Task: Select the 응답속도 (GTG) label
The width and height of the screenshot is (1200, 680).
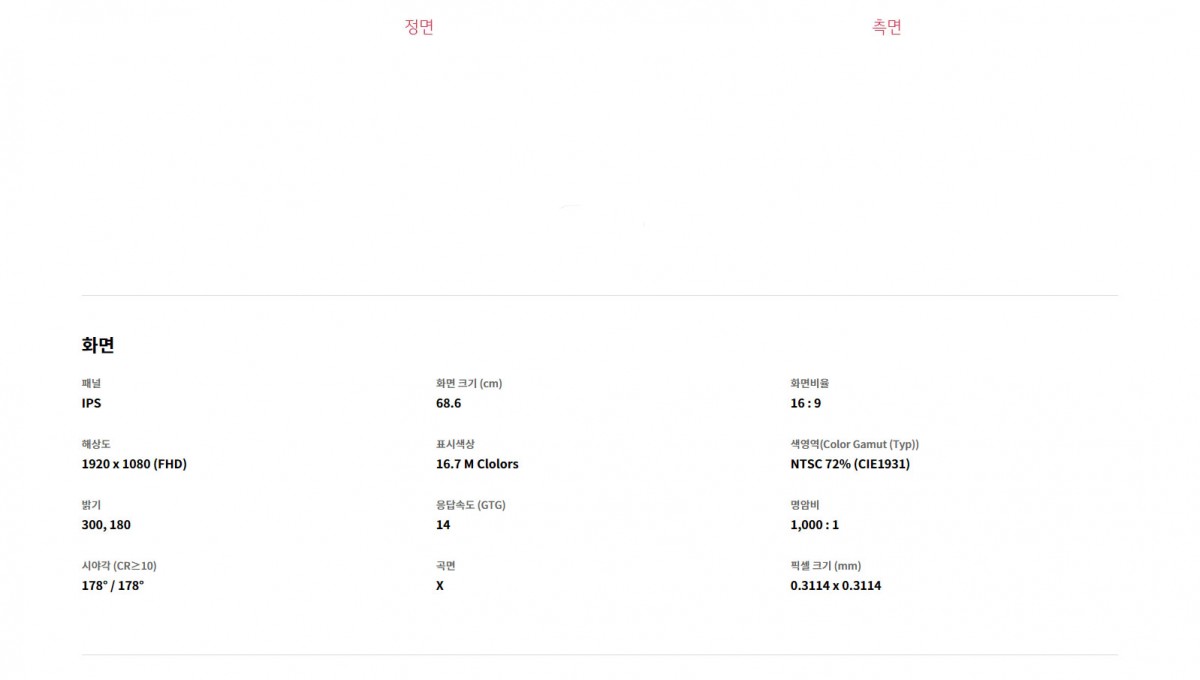Action: pos(471,505)
